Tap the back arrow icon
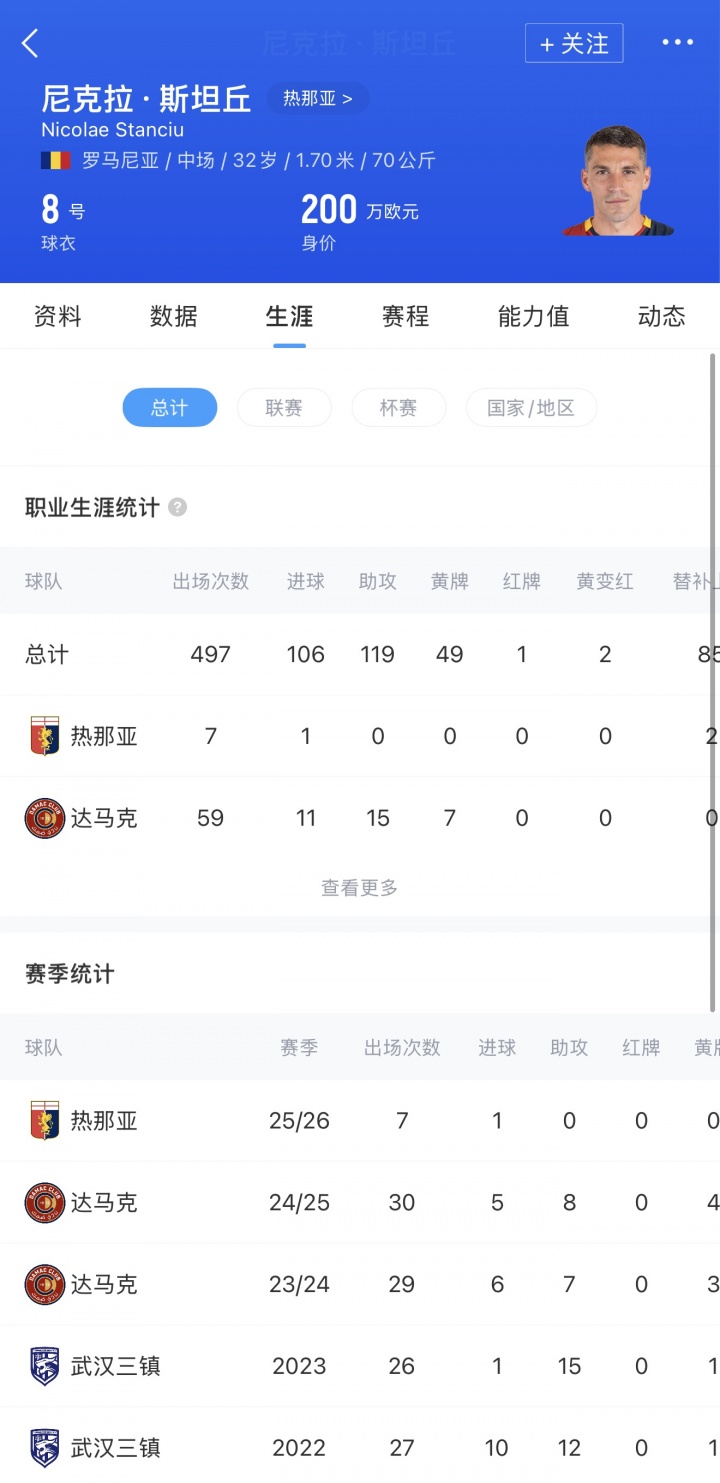The height and width of the screenshot is (1483, 720). [x=31, y=43]
